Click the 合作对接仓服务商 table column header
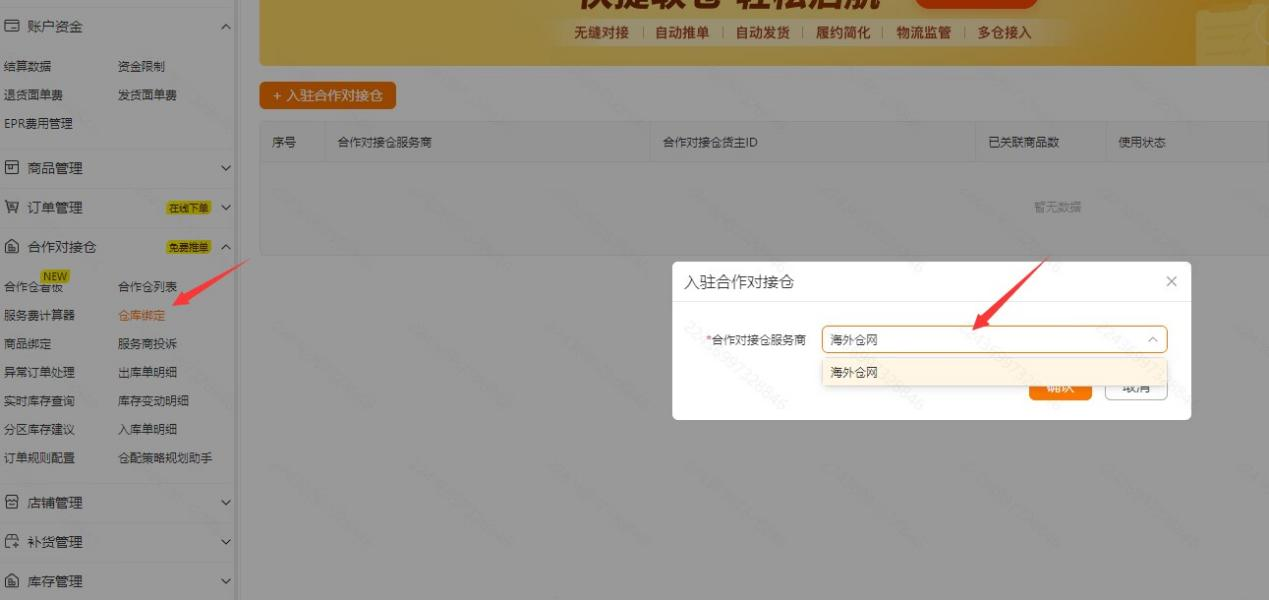 tap(385, 143)
